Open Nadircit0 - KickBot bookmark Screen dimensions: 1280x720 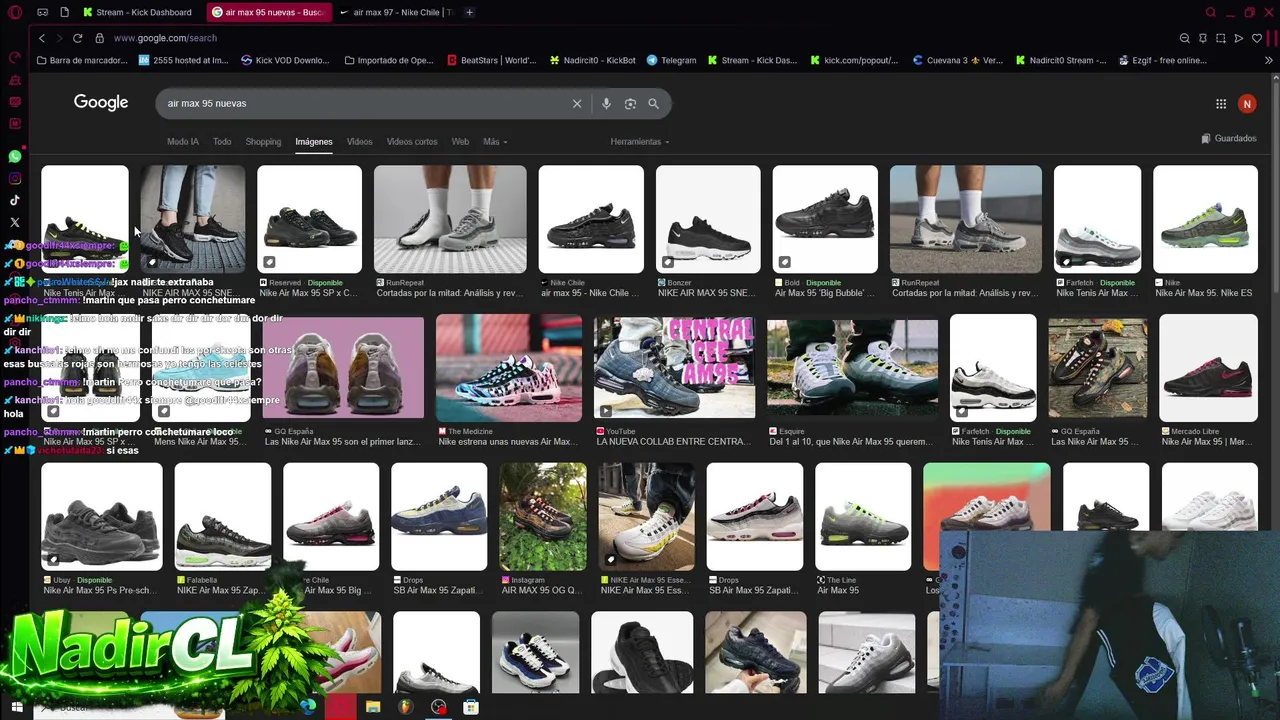[x=593, y=60]
